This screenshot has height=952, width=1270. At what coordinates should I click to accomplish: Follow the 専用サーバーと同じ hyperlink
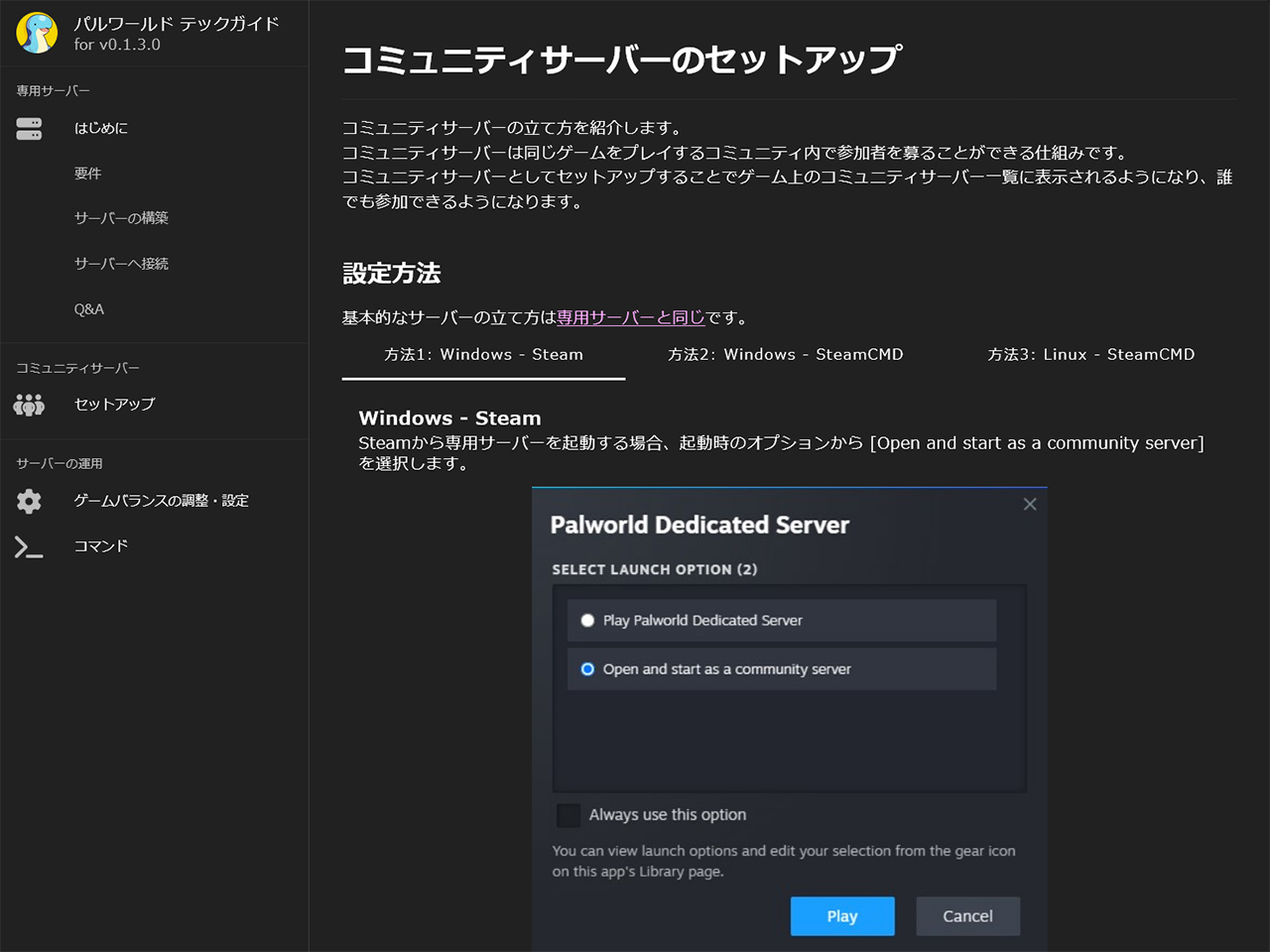631,317
